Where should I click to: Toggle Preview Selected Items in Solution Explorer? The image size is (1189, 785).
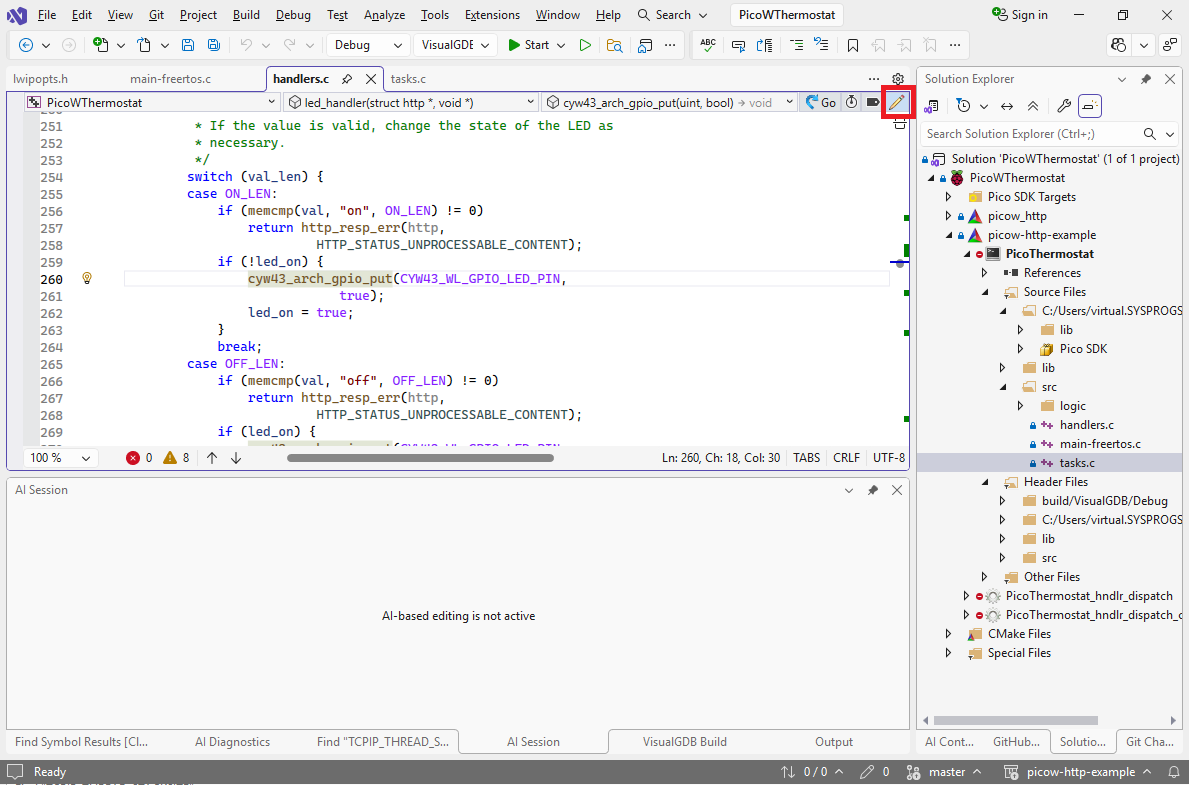coord(1090,106)
